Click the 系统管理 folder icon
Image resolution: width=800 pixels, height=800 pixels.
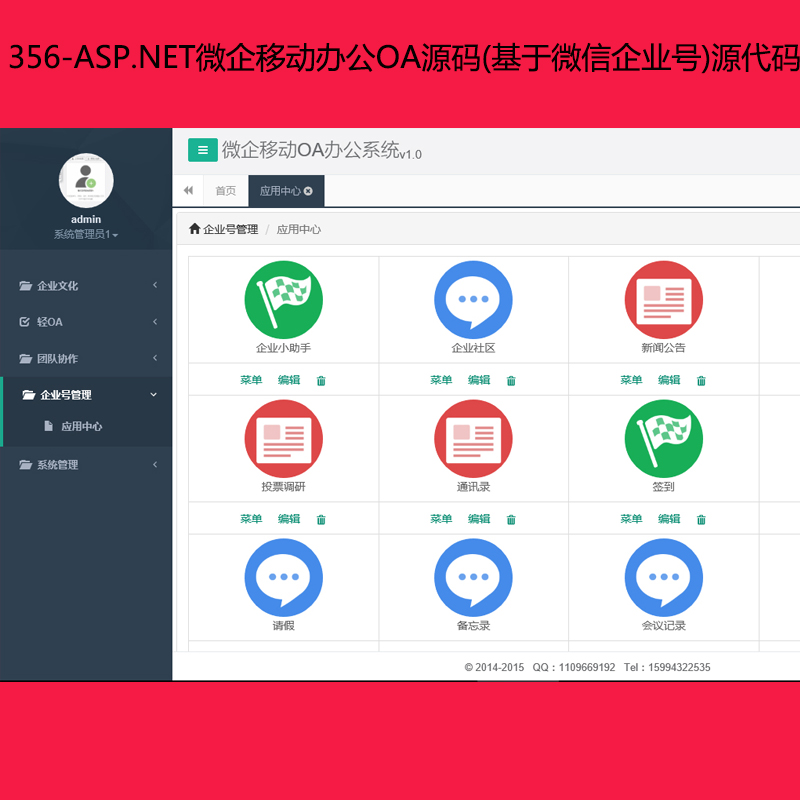tap(26, 464)
